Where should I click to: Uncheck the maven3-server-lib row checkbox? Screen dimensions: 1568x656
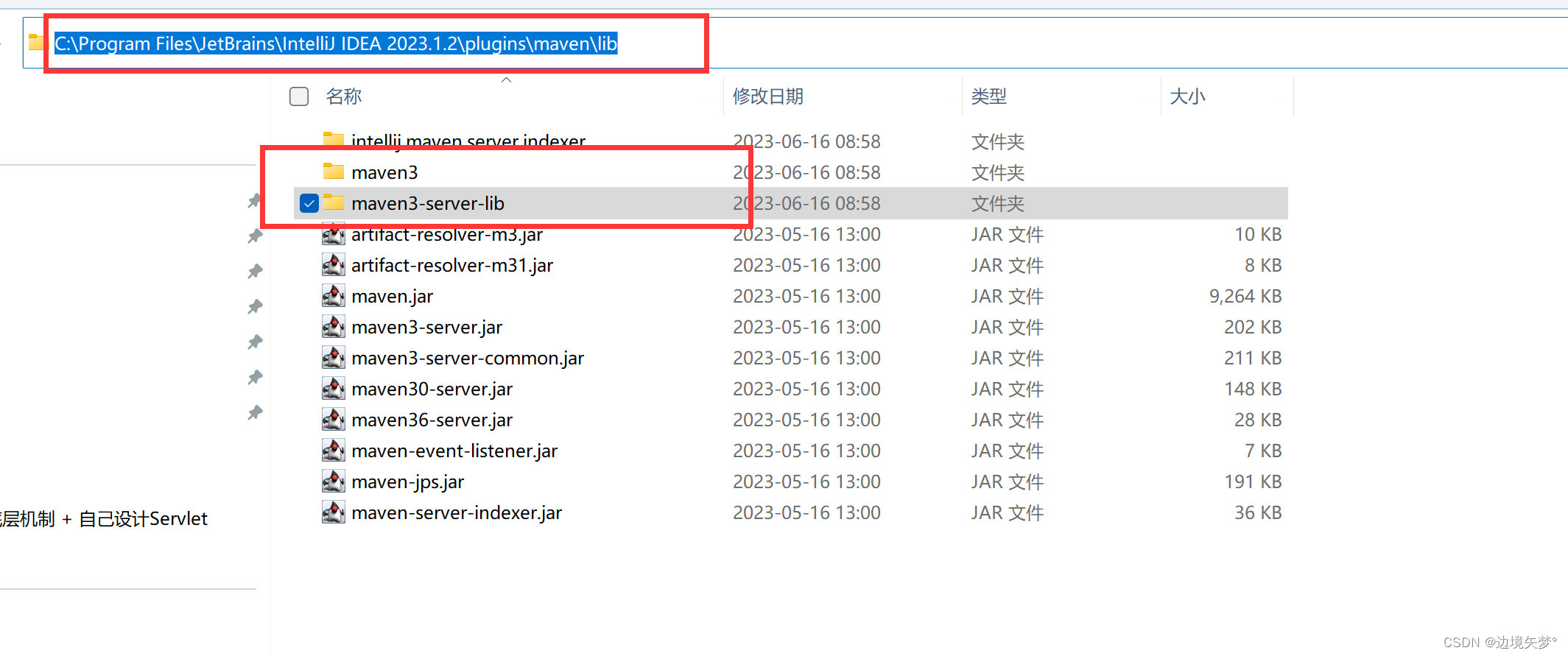pos(309,203)
